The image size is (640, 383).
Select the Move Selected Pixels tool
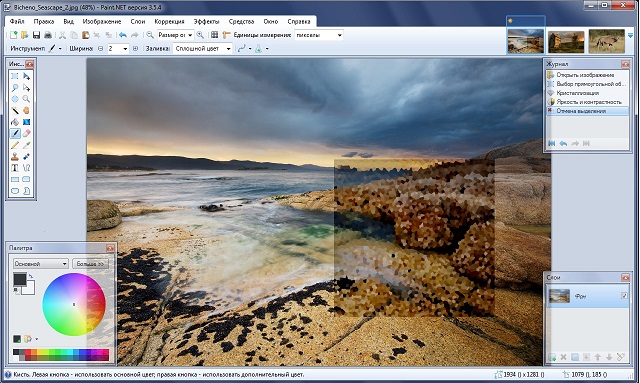[x=27, y=76]
